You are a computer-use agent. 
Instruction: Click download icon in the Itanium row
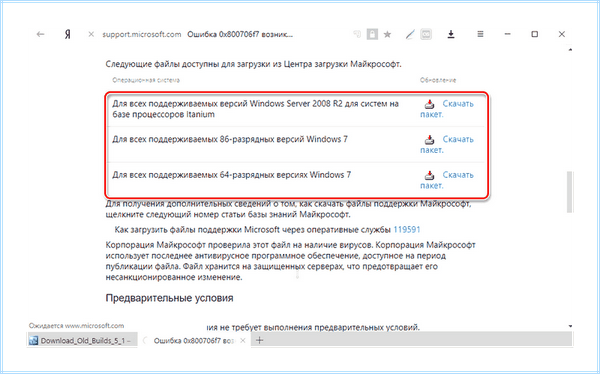[430, 104]
